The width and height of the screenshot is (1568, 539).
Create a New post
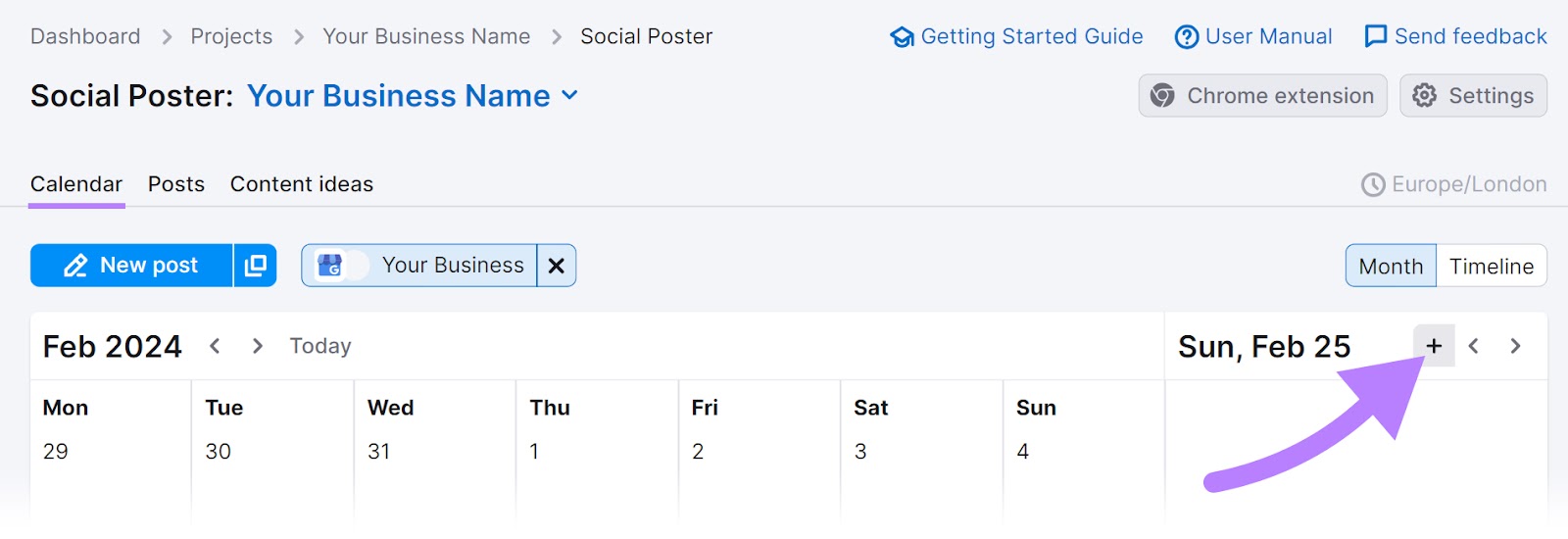[x=131, y=266]
